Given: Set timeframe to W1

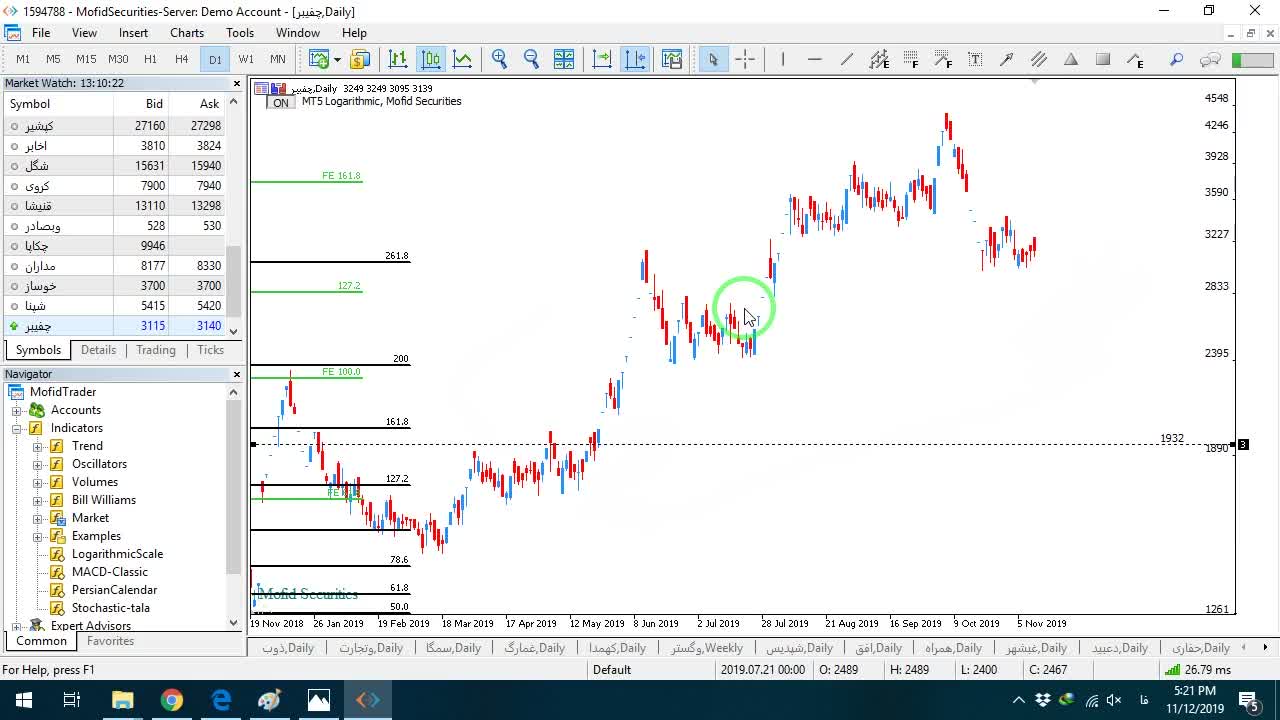Looking at the screenshot, I should pos(246,59).
